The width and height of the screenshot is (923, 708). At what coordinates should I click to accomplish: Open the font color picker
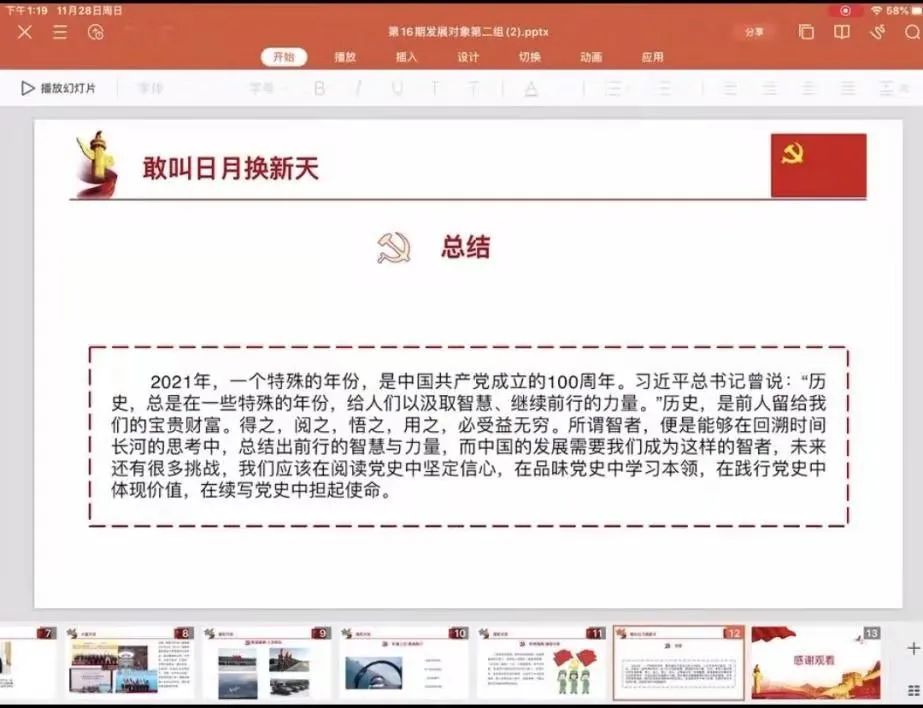tap(531, 88)
